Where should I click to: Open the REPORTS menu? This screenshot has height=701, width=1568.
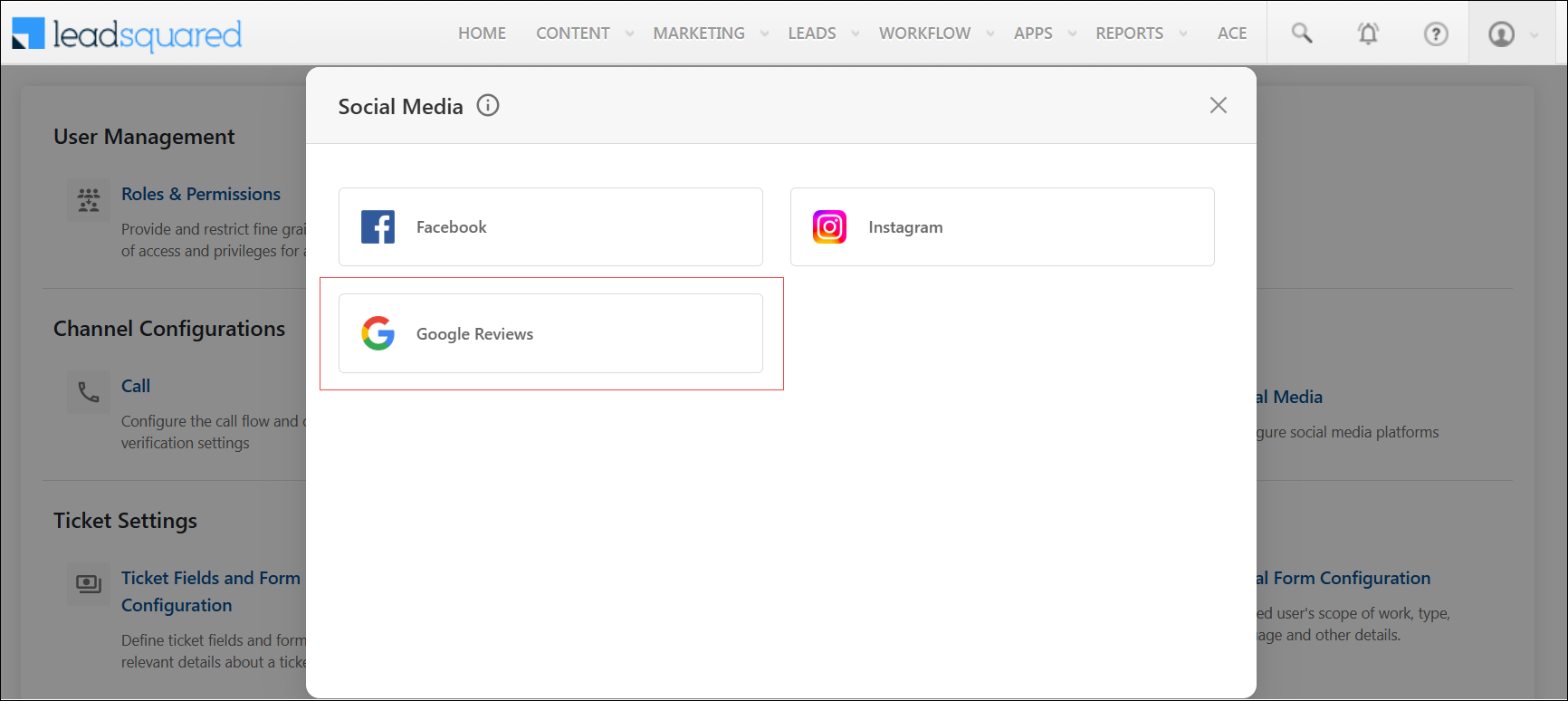click(1130, 34)
